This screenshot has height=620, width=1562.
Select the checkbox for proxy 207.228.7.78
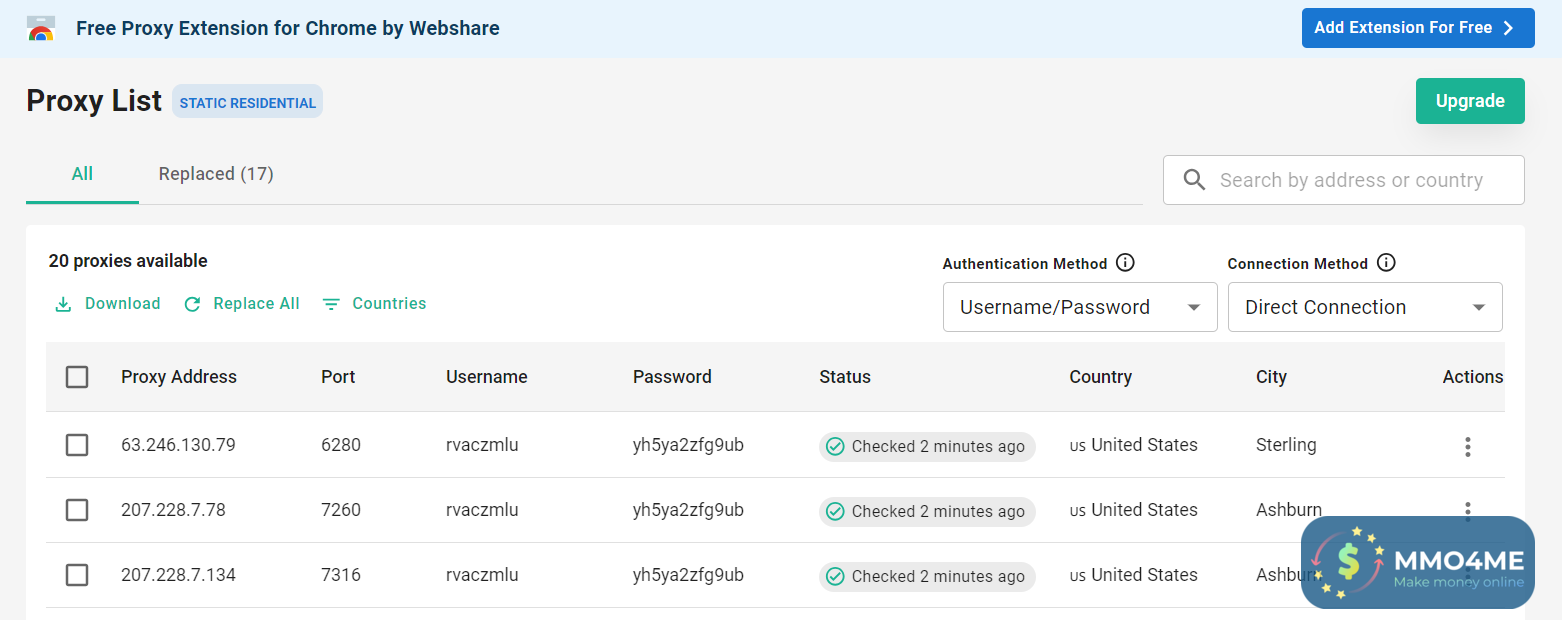(77, 510)
